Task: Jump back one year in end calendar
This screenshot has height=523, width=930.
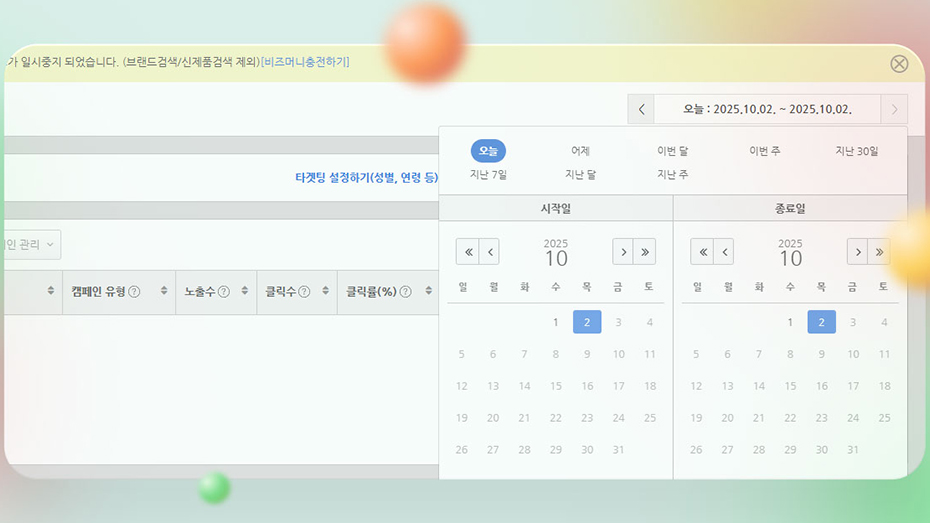Action: (701, 251)
